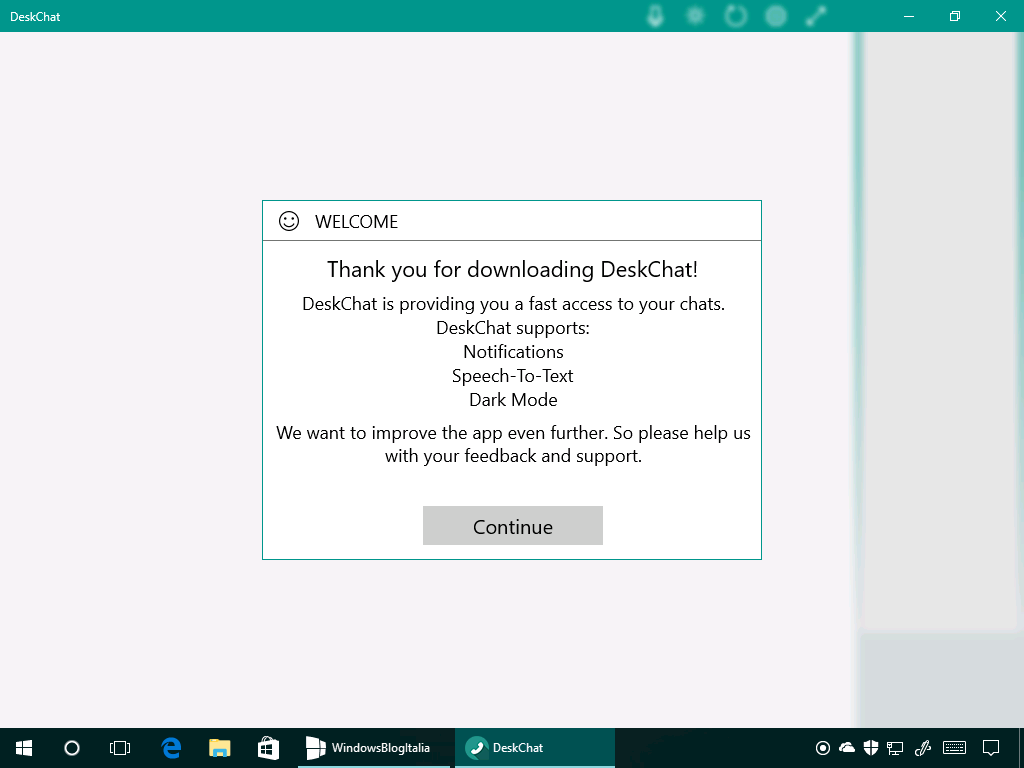Click the 'Notifications' feature line

click(513, 351)
